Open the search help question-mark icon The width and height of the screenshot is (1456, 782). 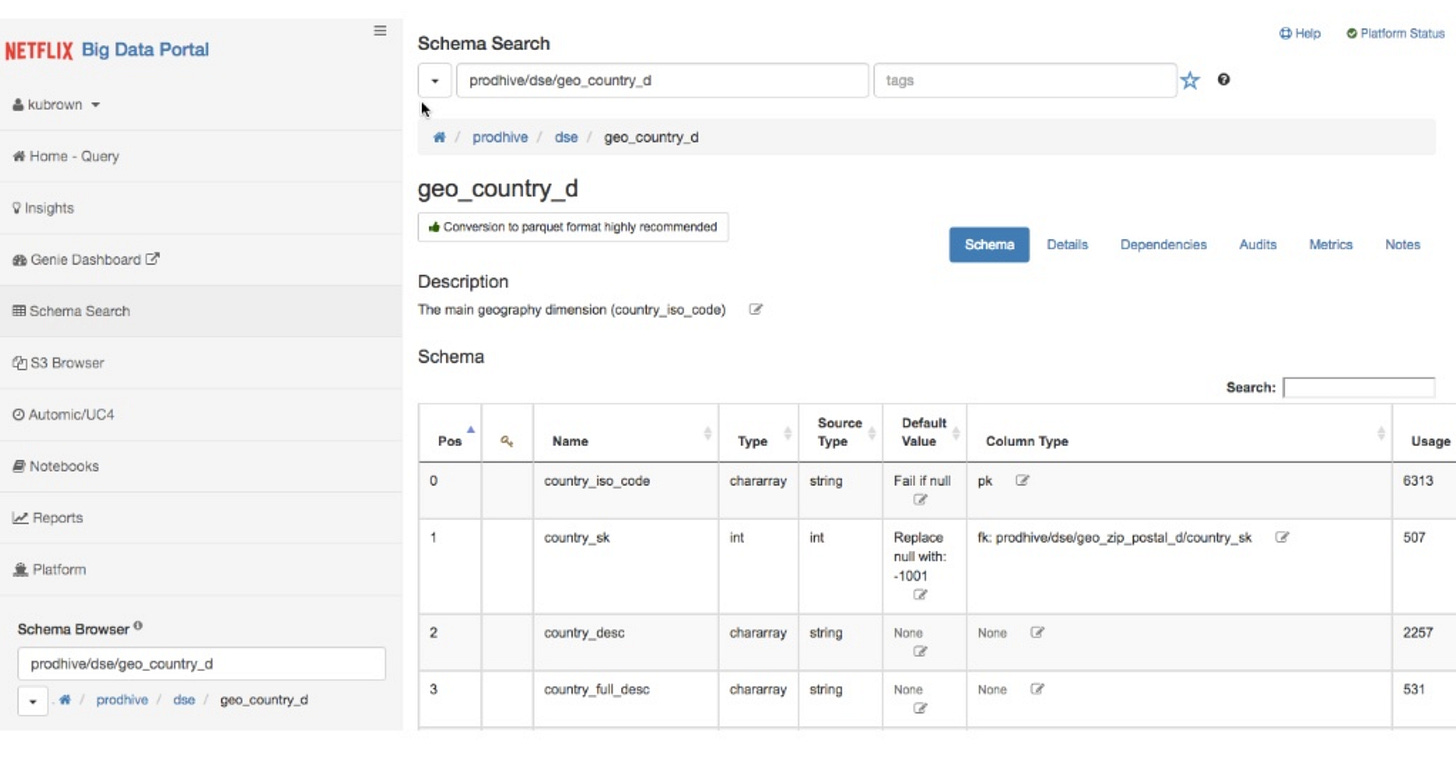pyautogui.click(x=1223, y=80)
